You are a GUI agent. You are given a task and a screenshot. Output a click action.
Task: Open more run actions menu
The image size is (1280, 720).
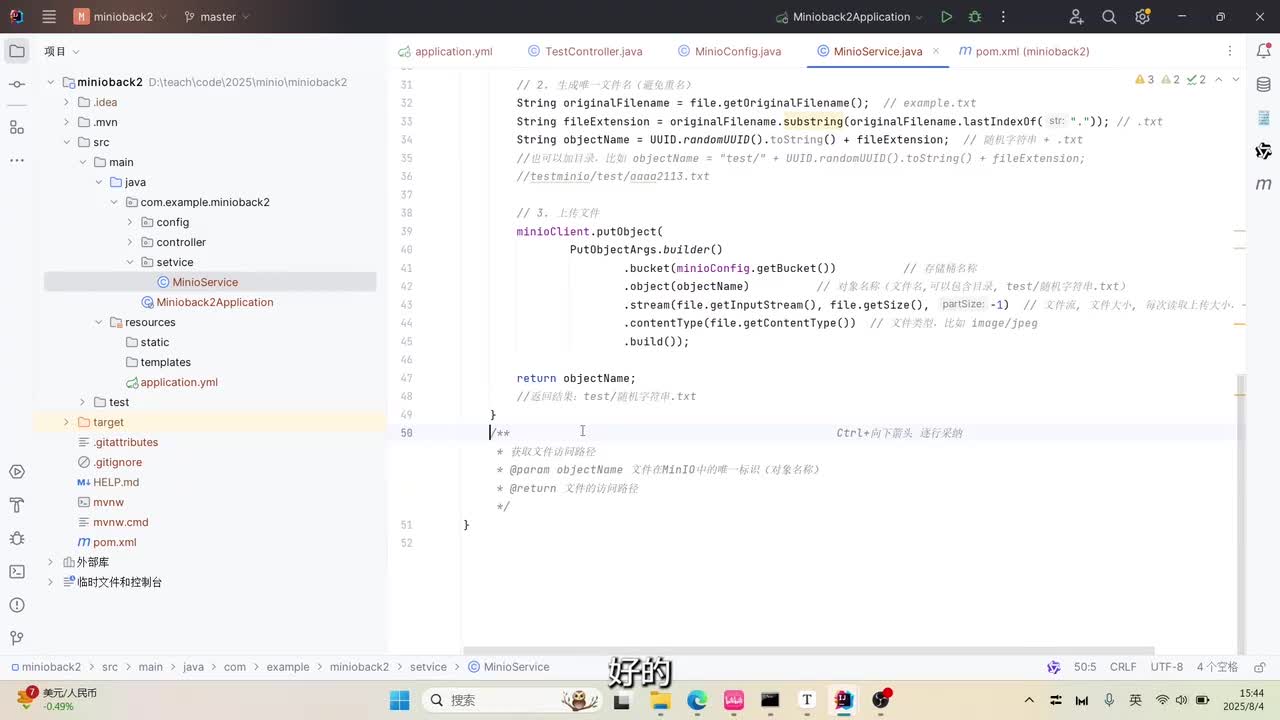(1003, 17)
